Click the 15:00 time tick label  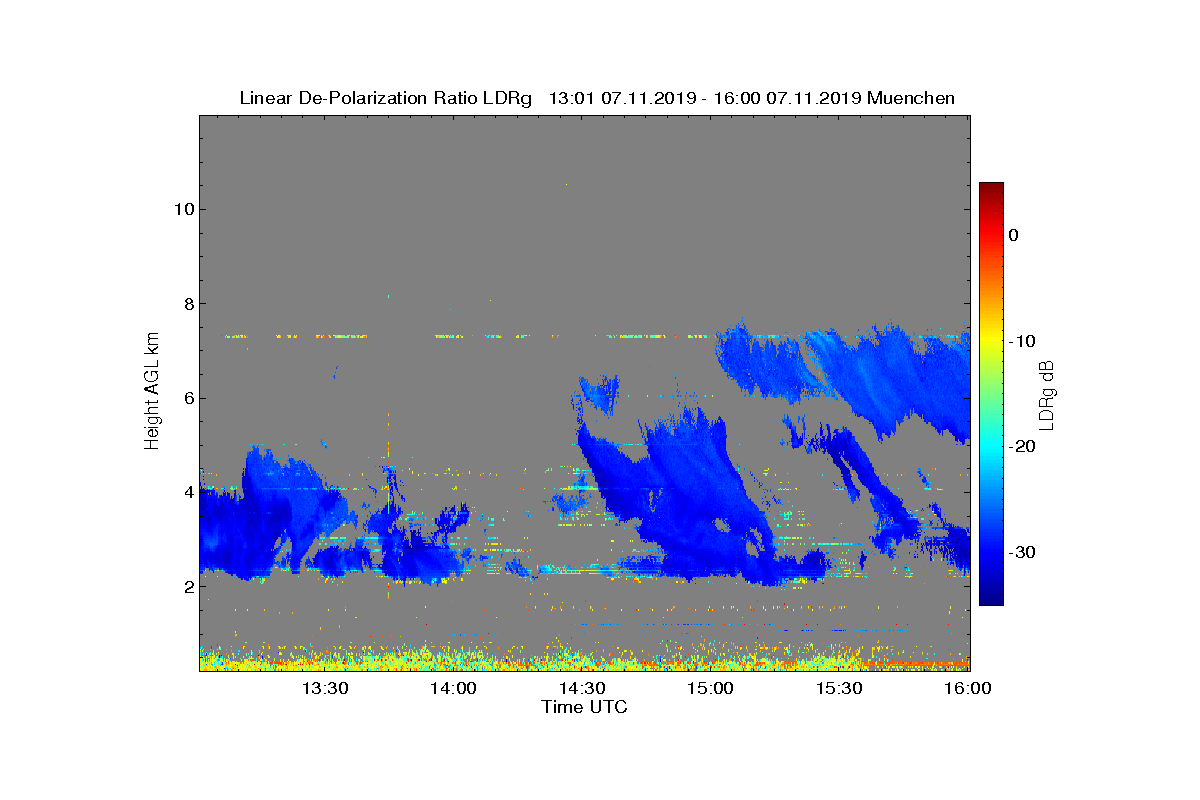pyautogui.click(x=711, y=688)
